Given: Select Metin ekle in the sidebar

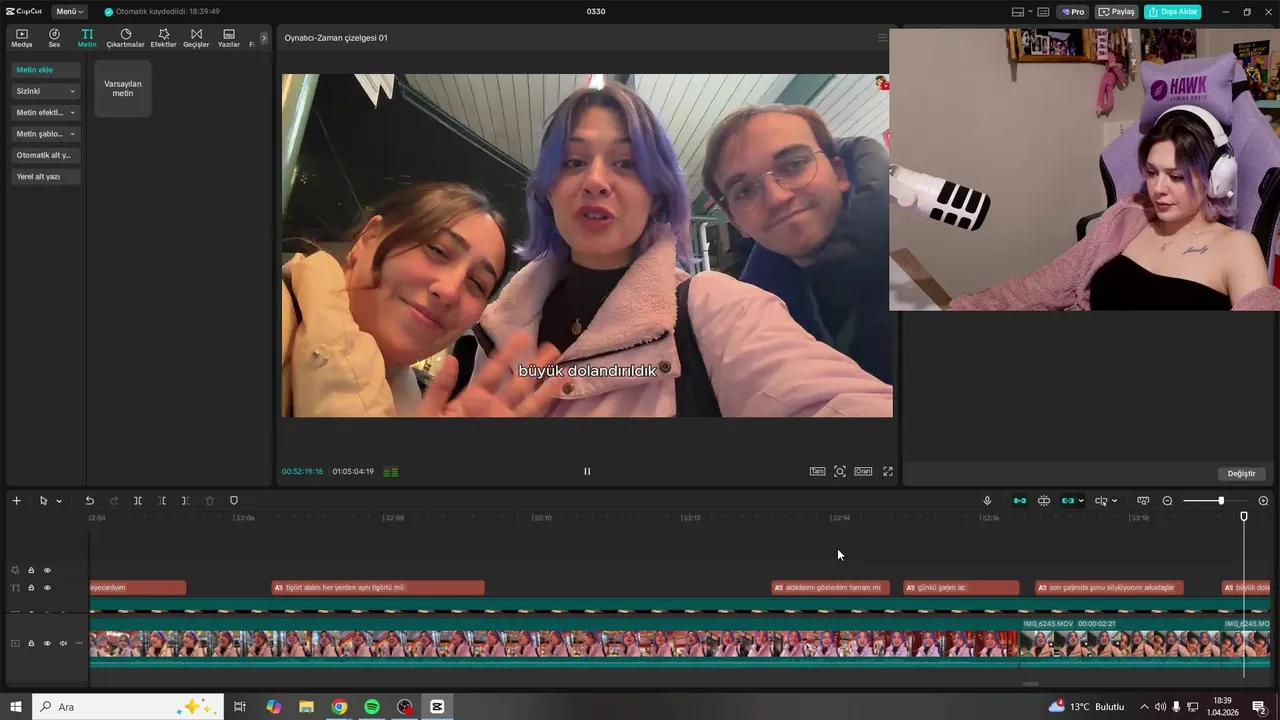Looking at the screenshot, I should coord(46,70).
